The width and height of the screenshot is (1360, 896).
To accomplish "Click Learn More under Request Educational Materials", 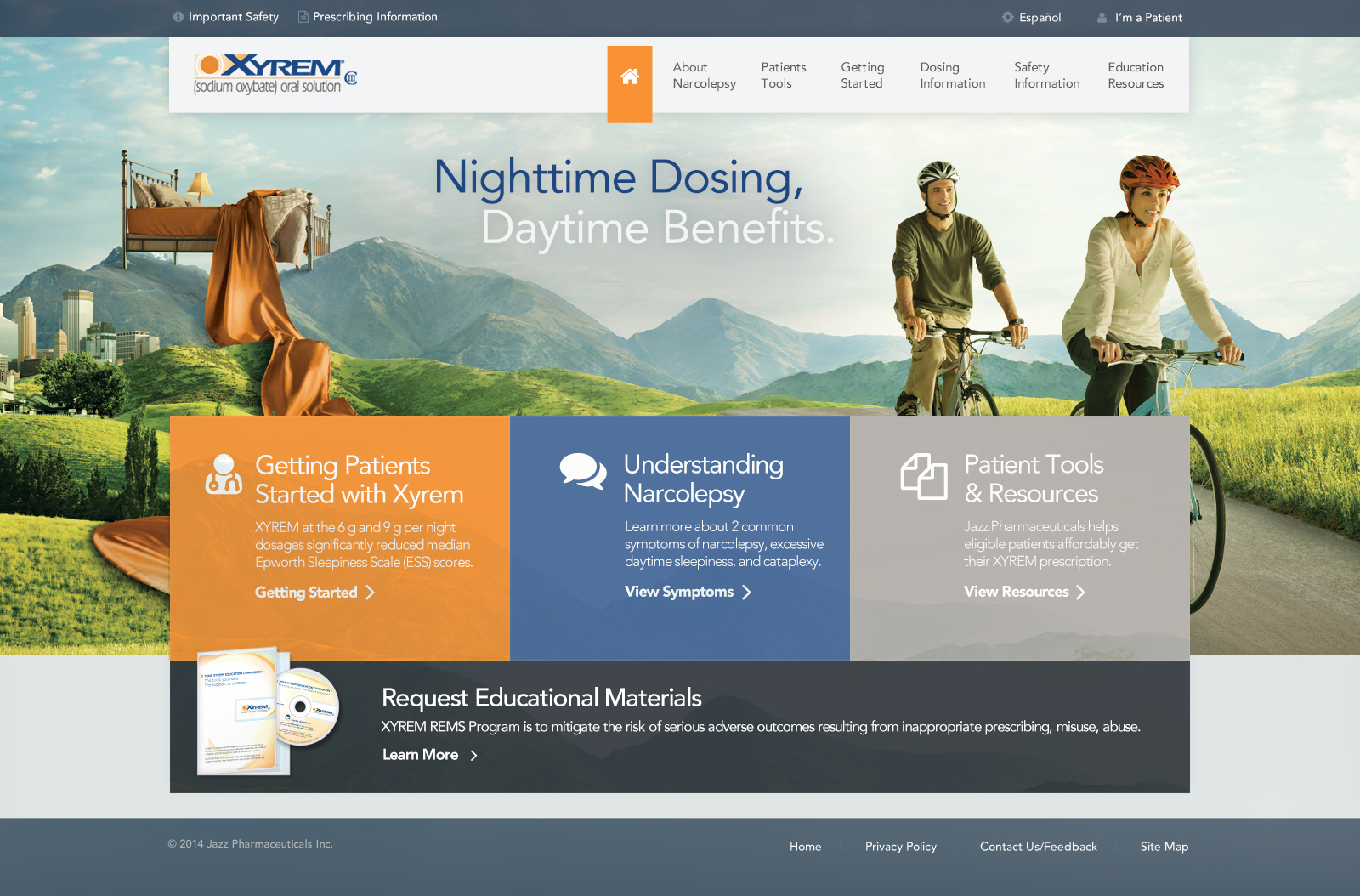I will tap(420, 755).
